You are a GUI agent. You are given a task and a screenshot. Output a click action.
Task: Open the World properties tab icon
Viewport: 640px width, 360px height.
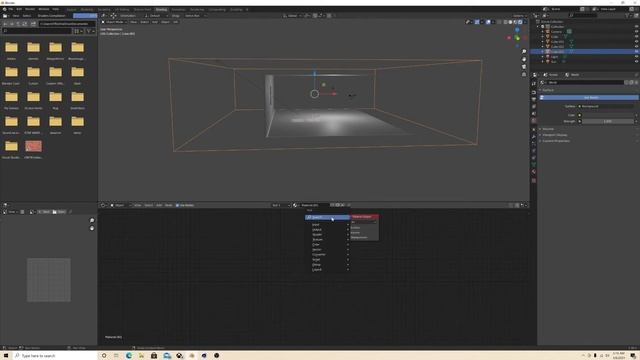pos(534,121)
